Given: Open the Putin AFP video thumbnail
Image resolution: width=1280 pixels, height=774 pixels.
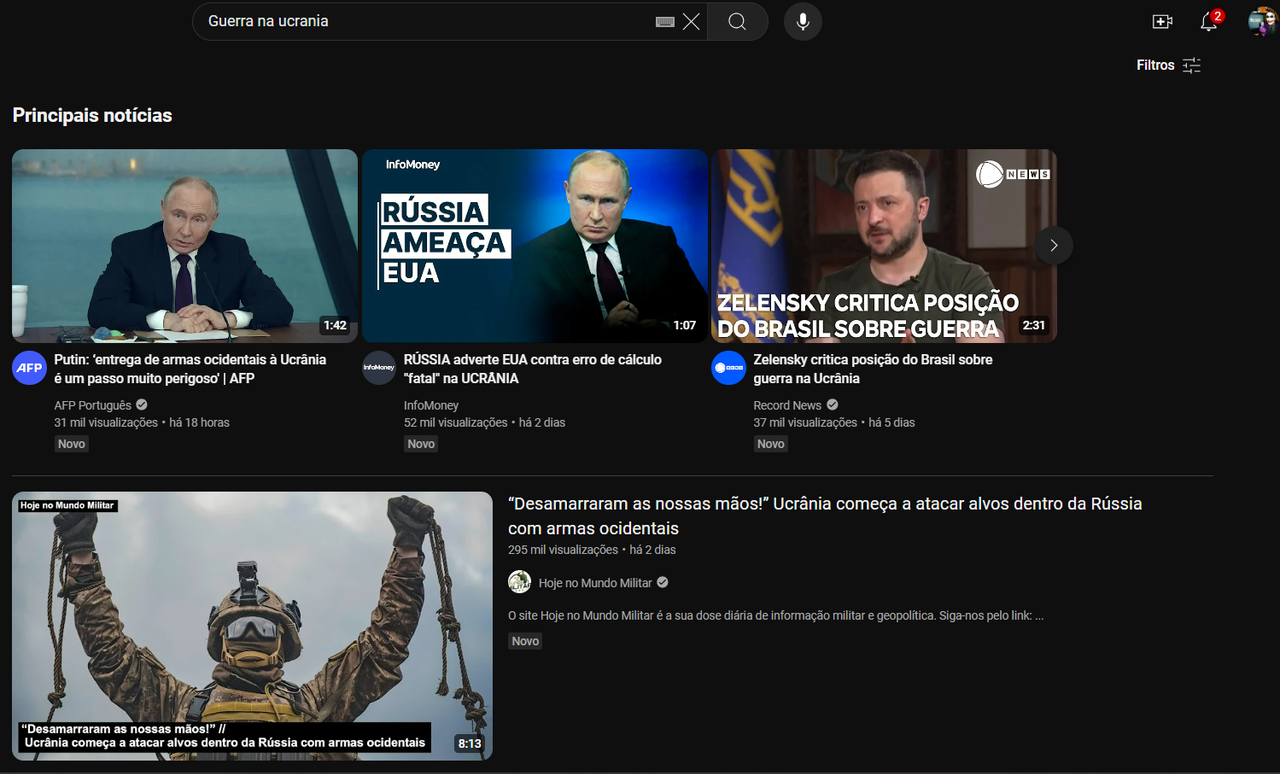Looking at the screenshot, I should click(x=185, y=246).
